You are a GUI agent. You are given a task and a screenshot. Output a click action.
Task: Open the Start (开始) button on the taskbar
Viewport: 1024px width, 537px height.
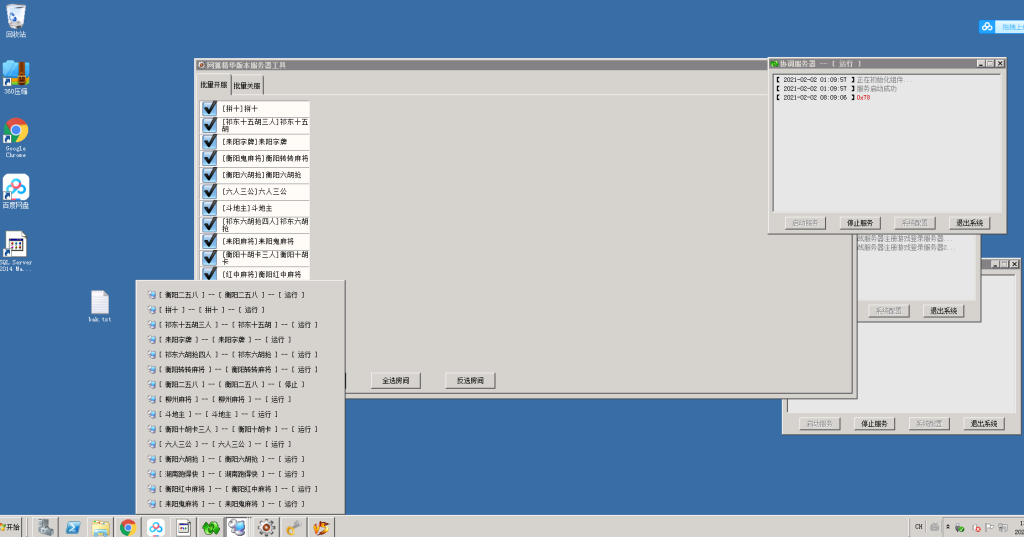click(x=11, y=527)
